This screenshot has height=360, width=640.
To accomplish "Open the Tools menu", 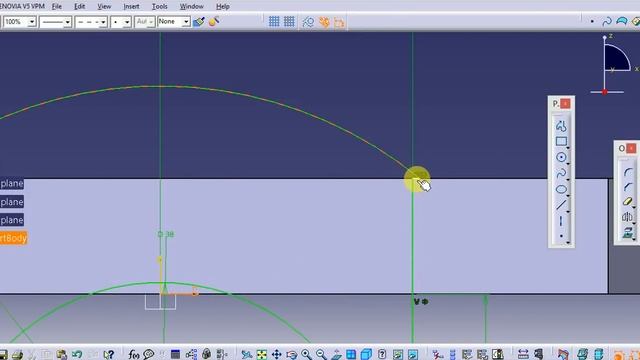I will coord(160,7).
